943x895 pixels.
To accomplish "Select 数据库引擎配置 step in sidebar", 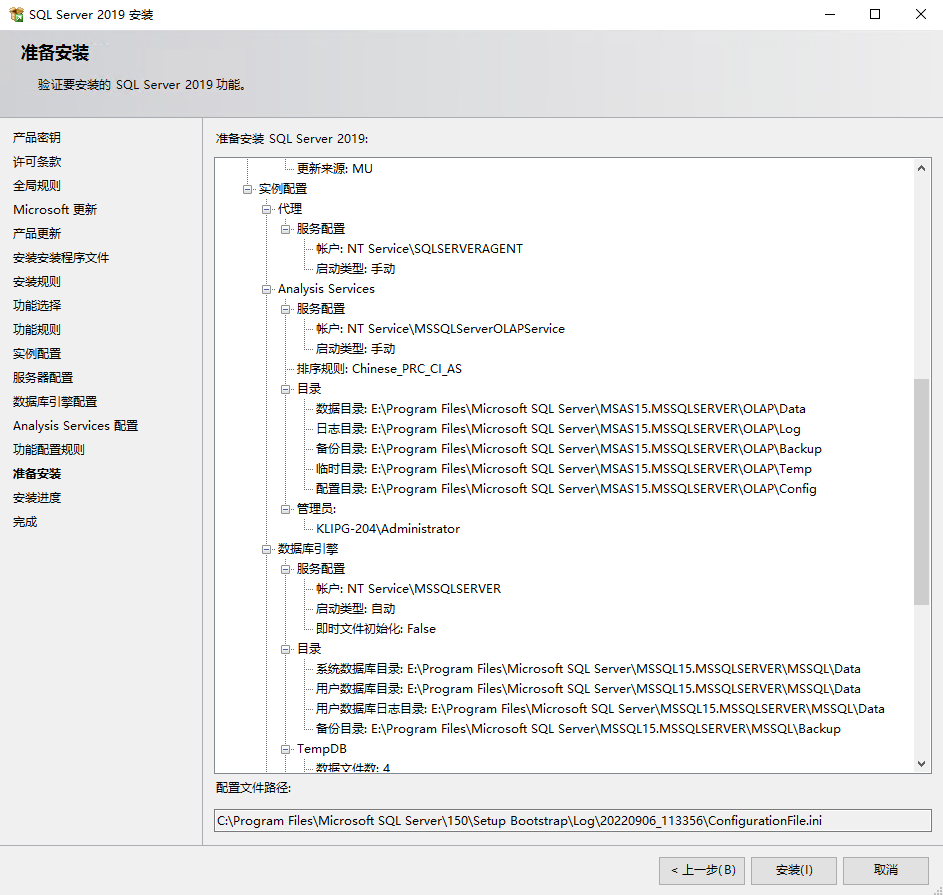I will click(55, 402).
